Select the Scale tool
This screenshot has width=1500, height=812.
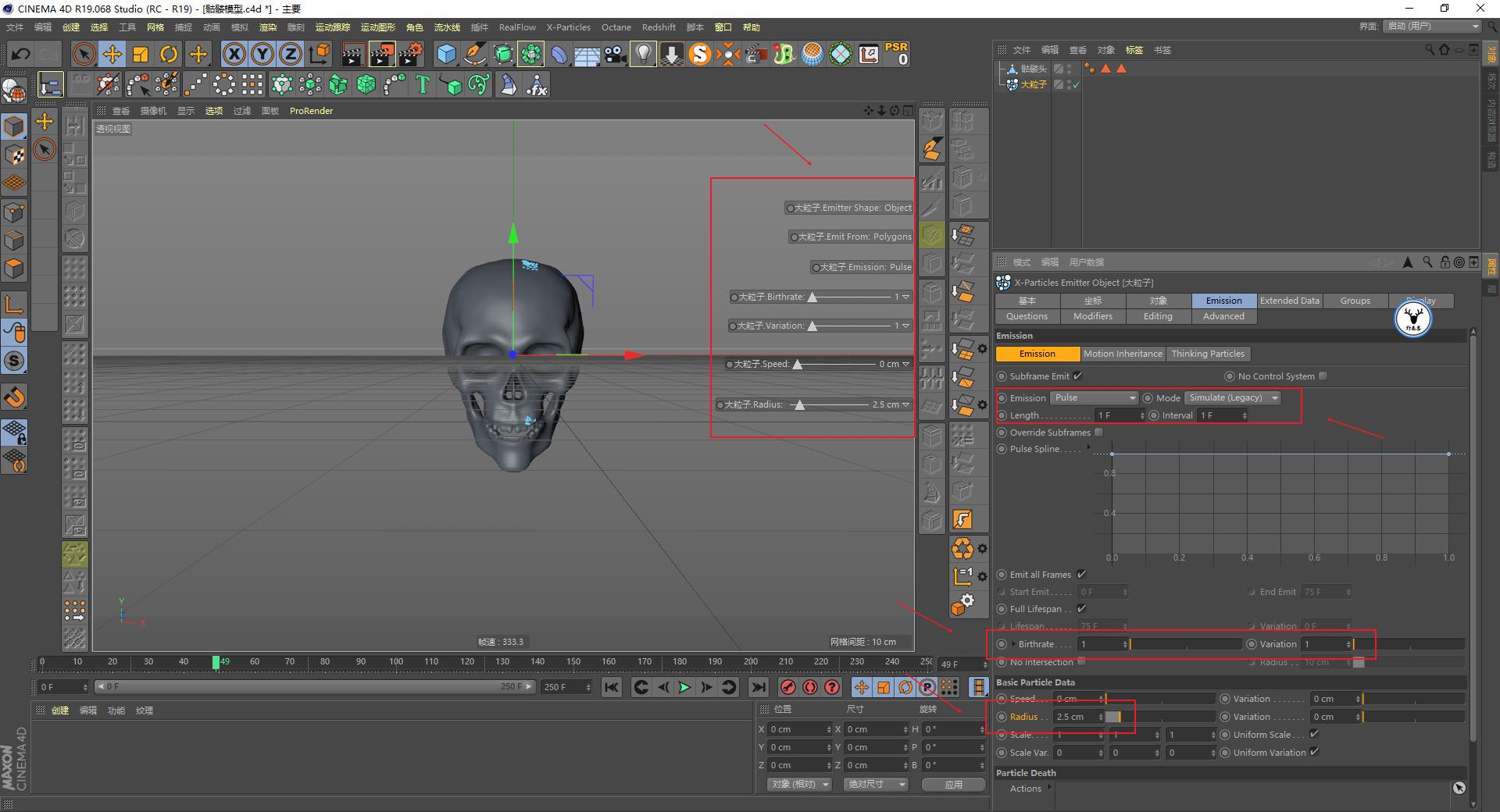(x=141, y=54)
